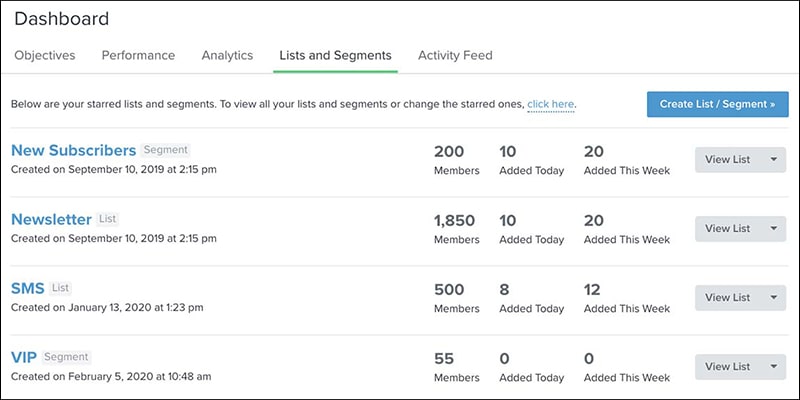The height and width of the screenshot is (400, 800).
Task: Expand the dropdown arrow beside New Subscribers View List
Action: pos(773,160)
